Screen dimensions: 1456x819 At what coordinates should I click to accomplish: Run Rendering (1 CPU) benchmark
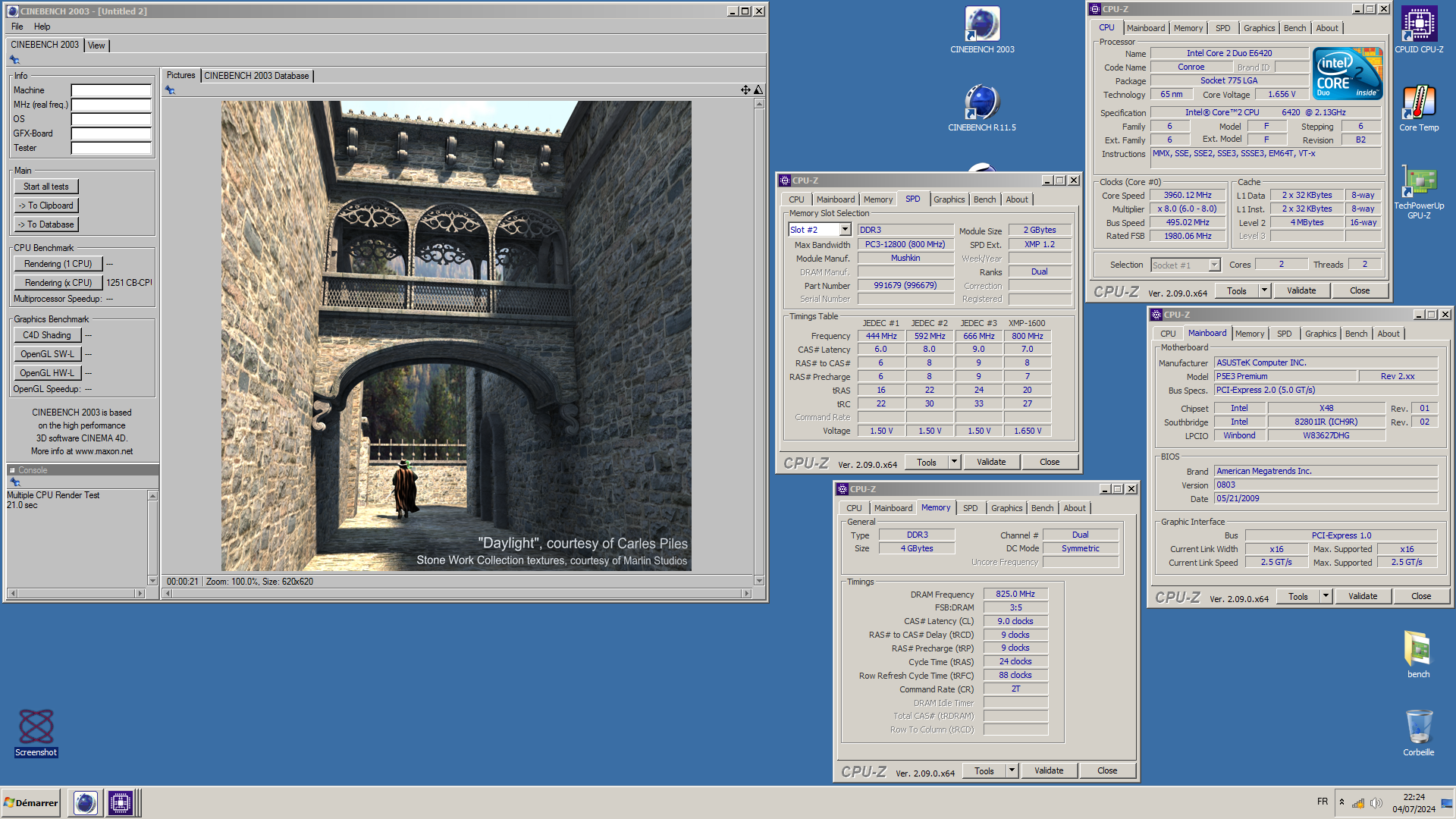(58, 264)
